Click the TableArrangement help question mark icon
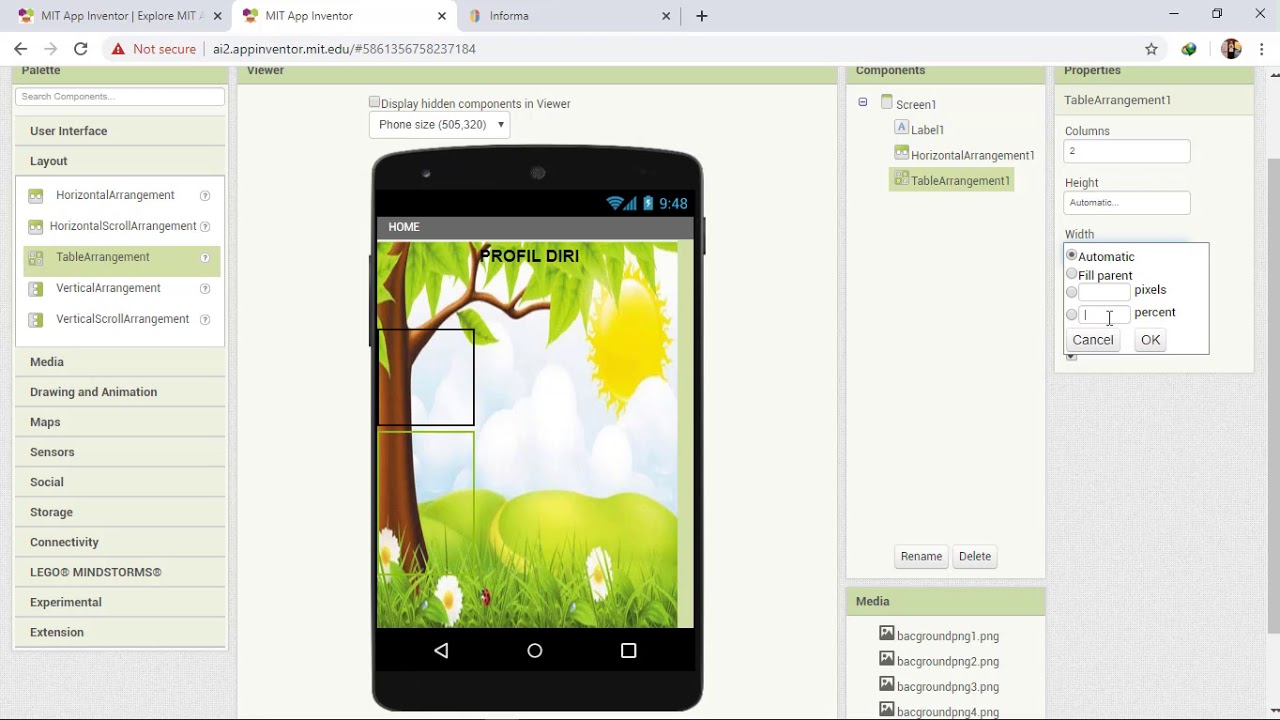Viewport: 1280px width, 720px height. point(205,258)
